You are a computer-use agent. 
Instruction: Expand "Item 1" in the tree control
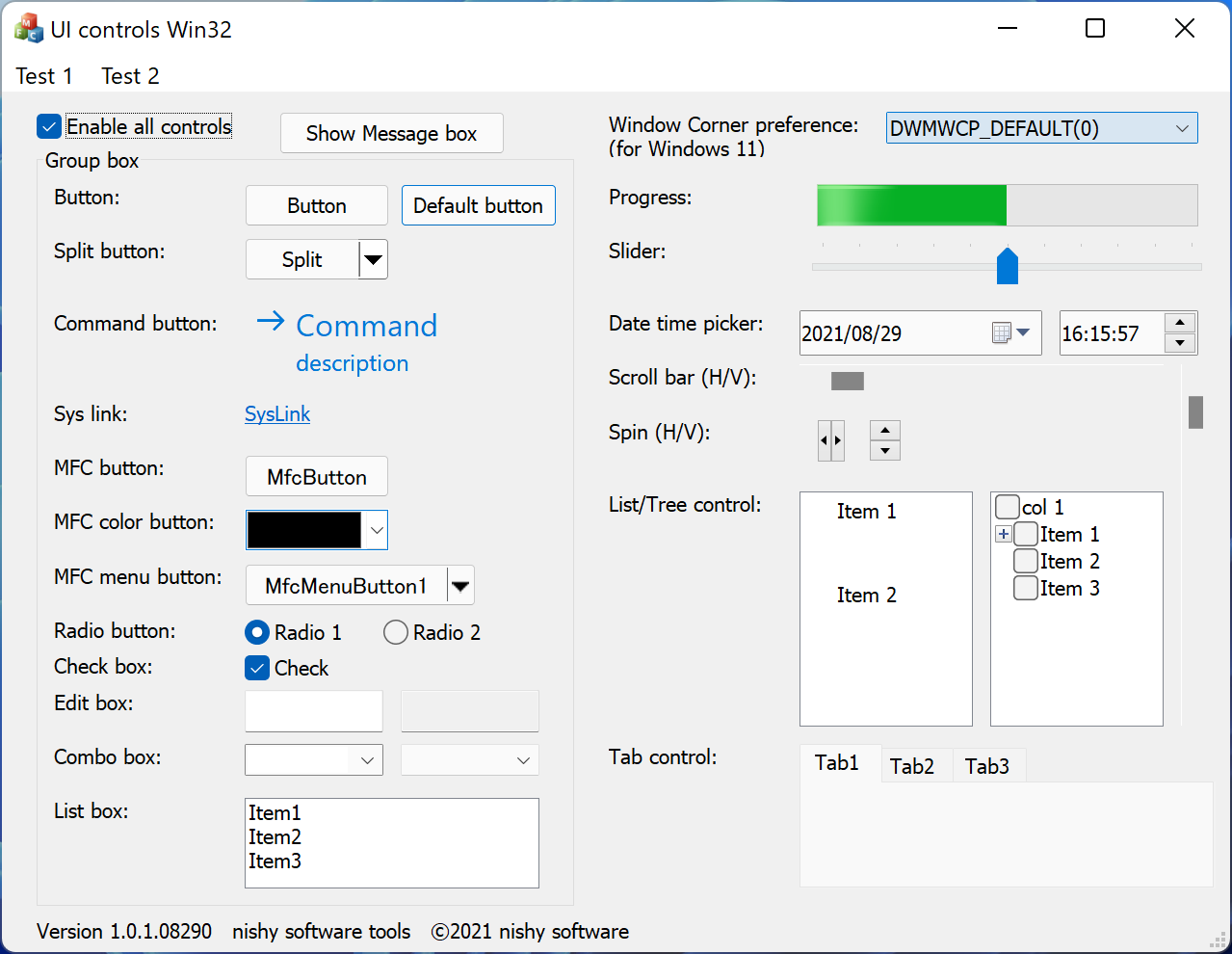(x=1003, y=534)
